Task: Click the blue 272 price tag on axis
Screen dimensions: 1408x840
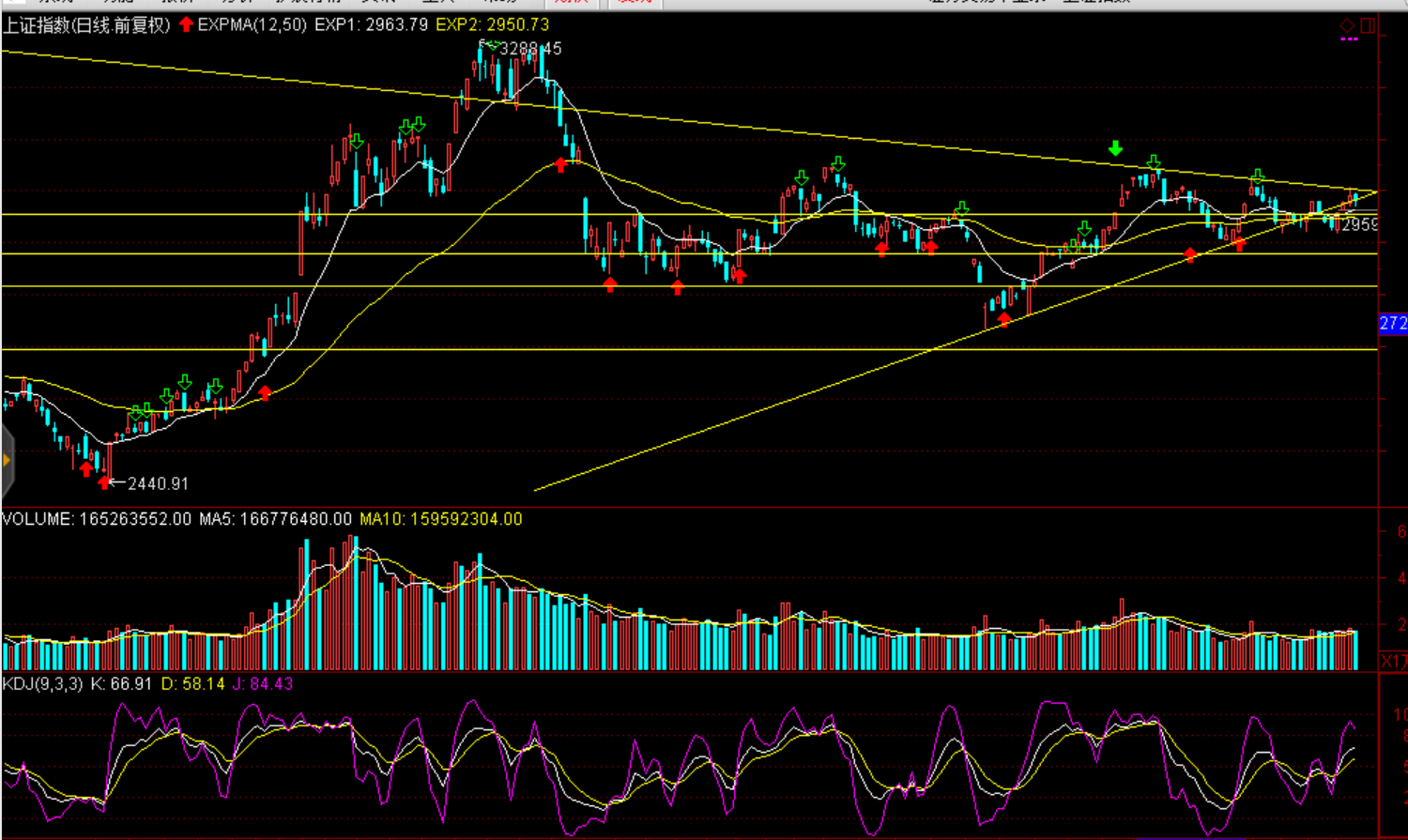Action: (1392, 324)
